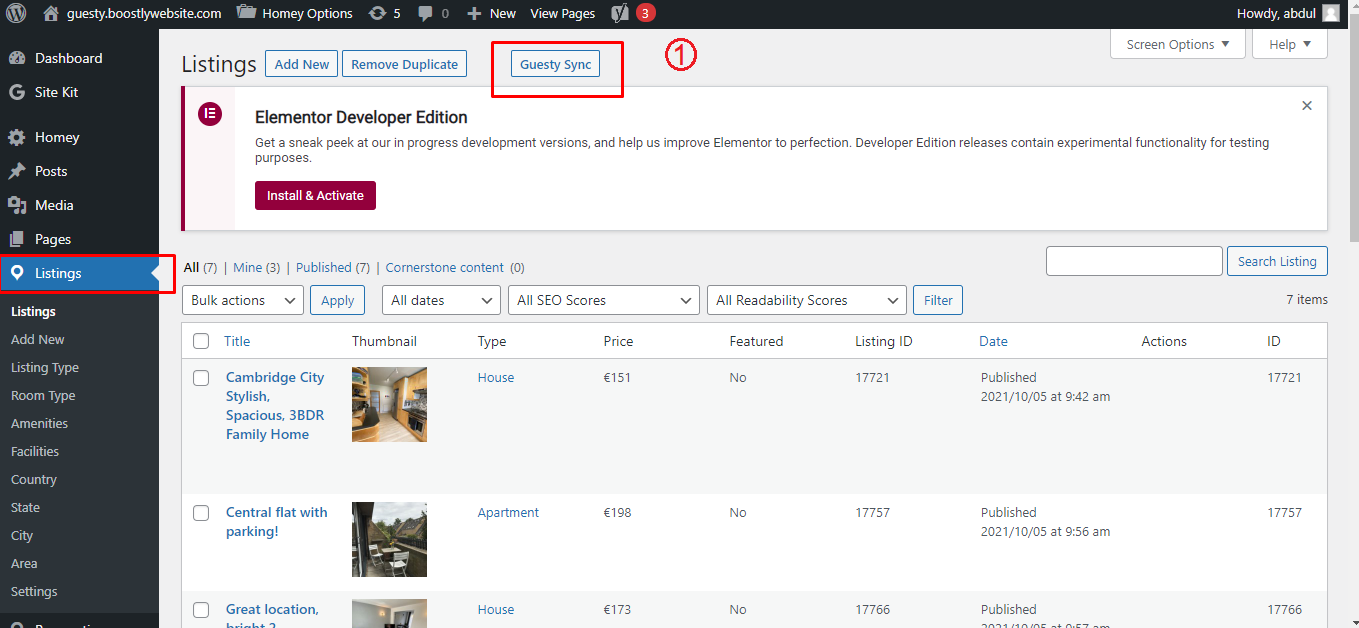Open the WordPress logo menu
Viewport: 1359px width, 628px height.
click(16, 13)
